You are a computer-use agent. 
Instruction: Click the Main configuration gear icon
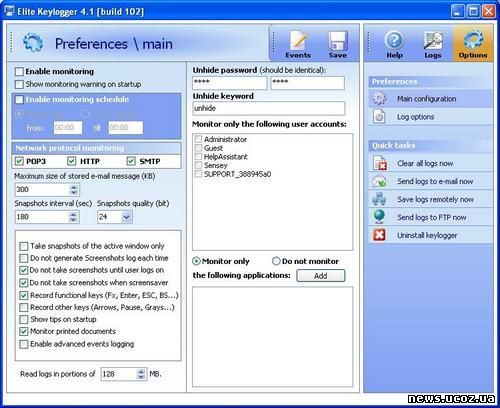pos(379,99)
